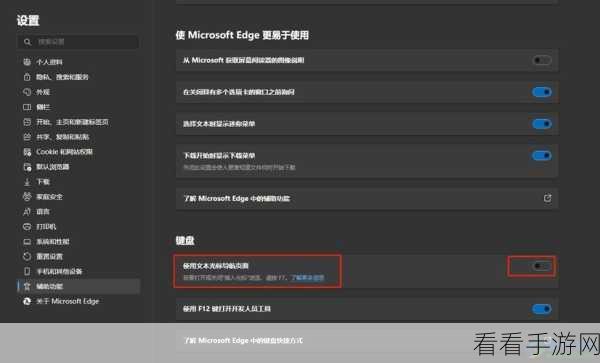The image size is (600, 363).
Task: Click the 默认浏览器 browser icon
Action: coord(27,167)
